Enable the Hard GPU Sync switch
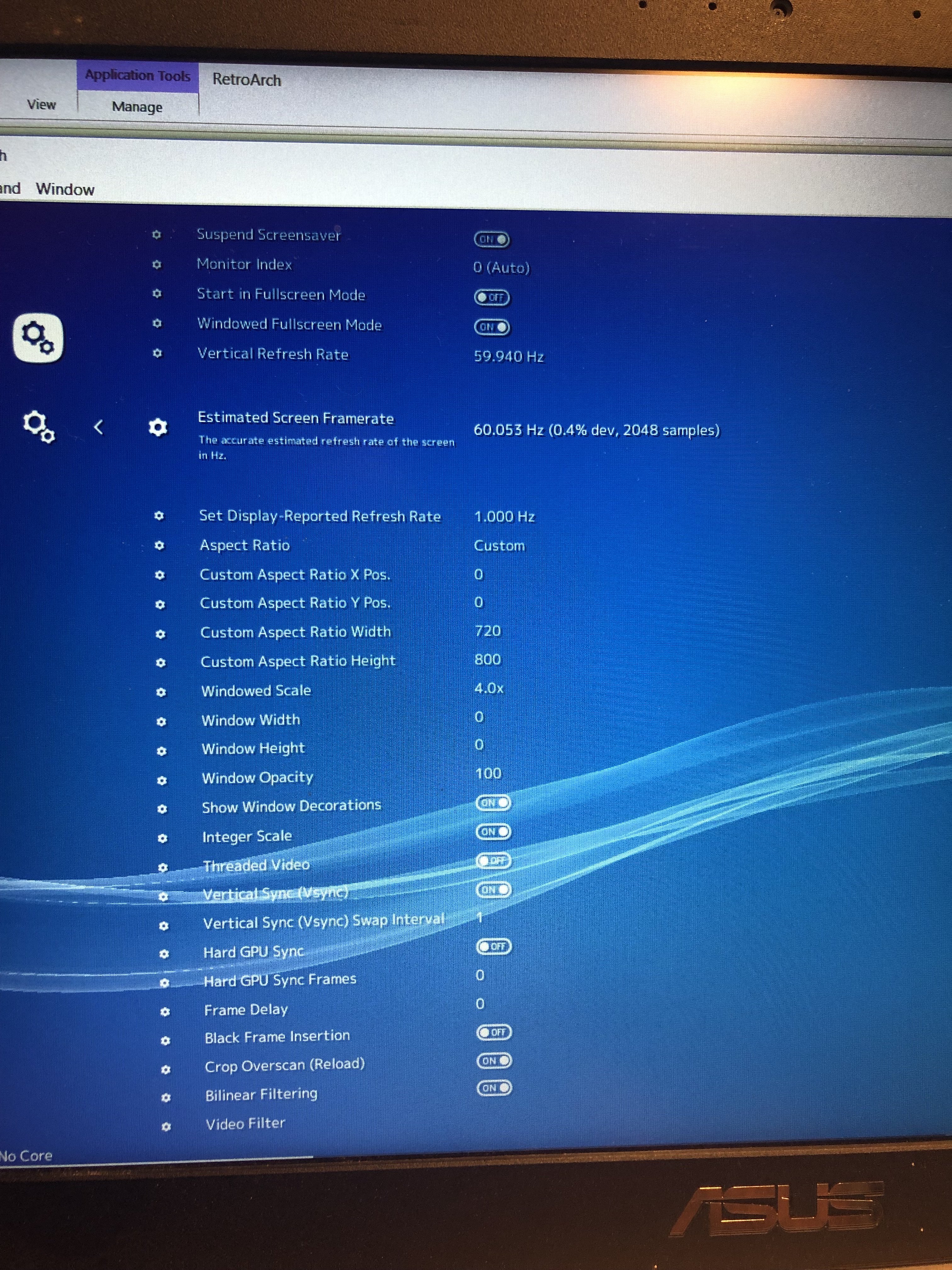This screenshot has width=952, height=1270. [494, 947]
